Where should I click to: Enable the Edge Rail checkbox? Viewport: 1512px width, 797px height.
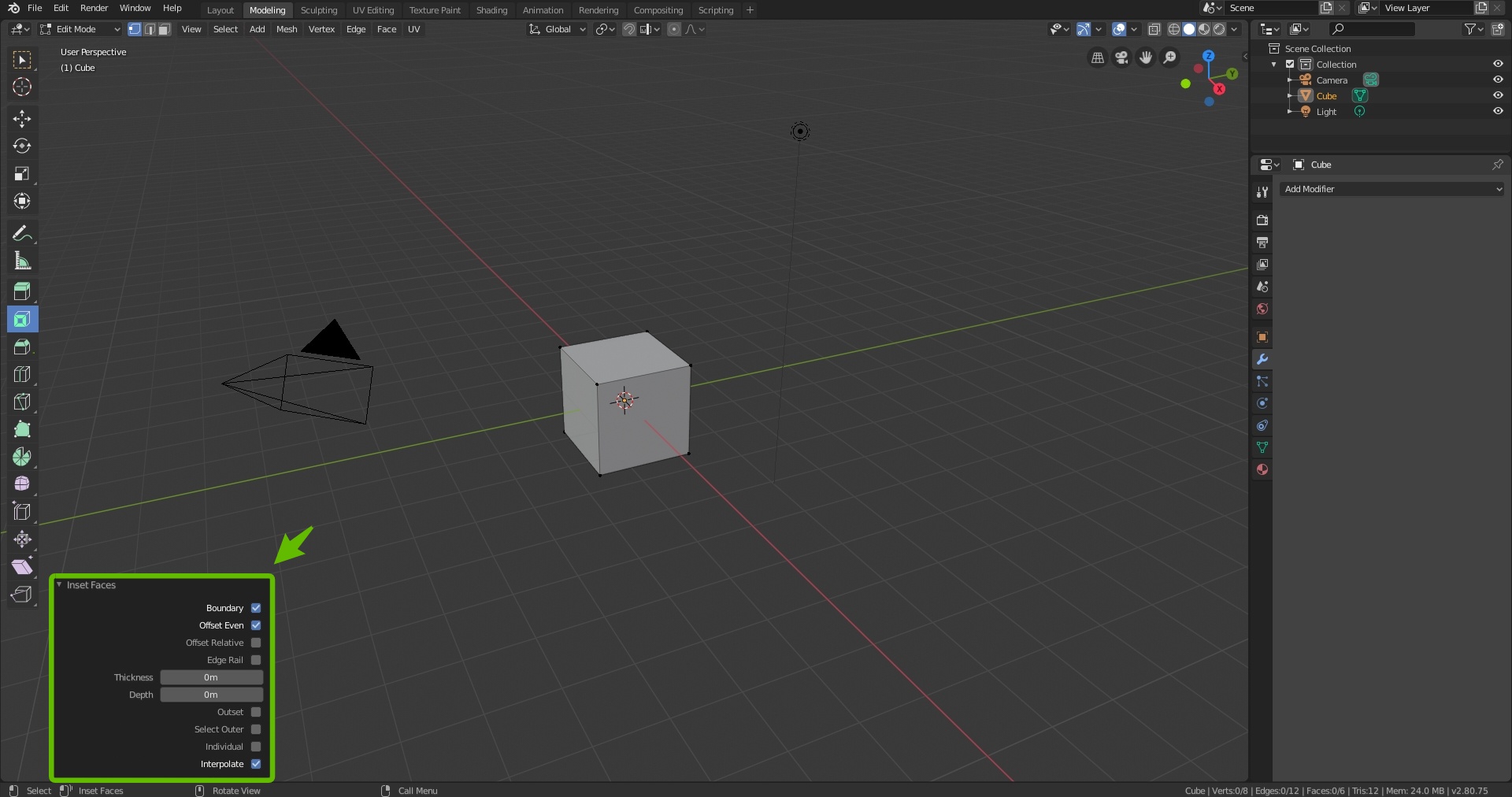pyautogui.click(x=256, y=660)
